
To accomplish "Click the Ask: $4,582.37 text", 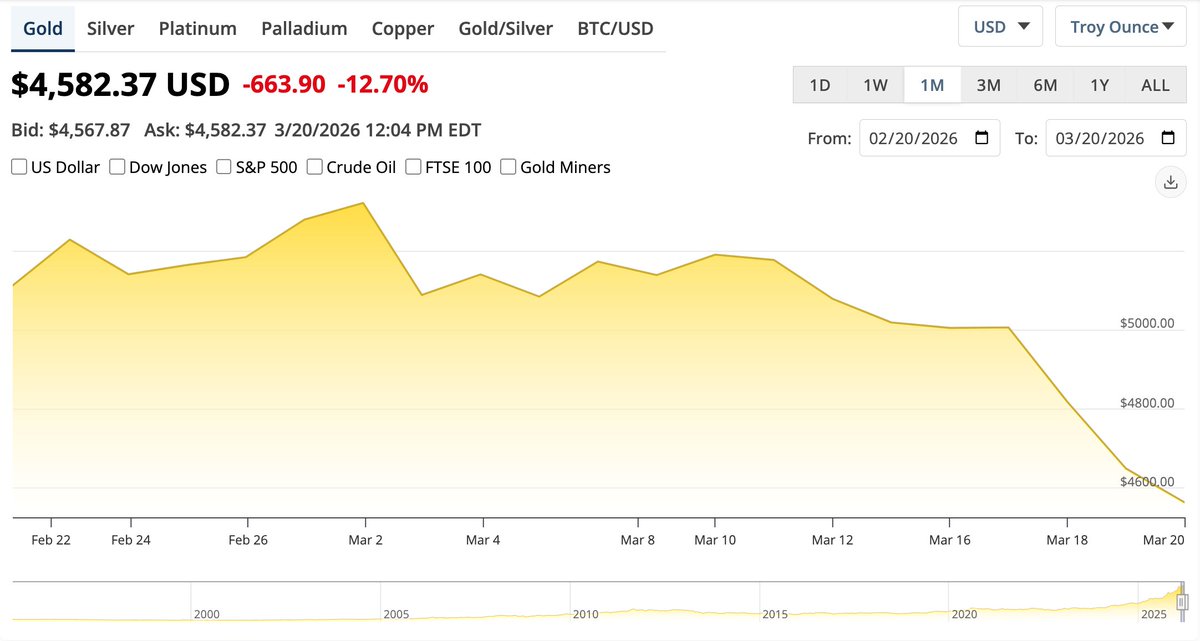I will point(205,130).
